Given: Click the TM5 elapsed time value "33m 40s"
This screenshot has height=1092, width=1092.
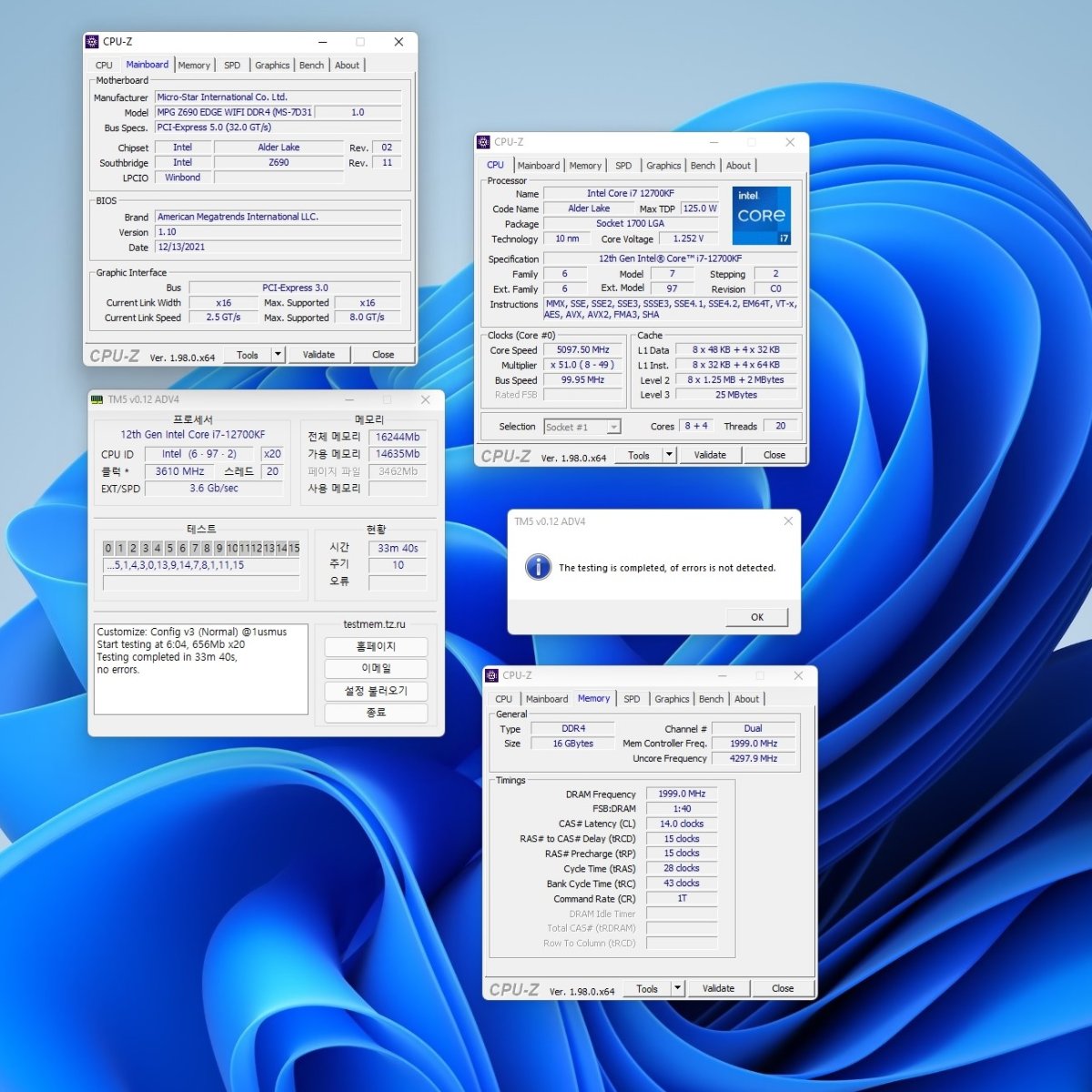Looking at the screenshot, I should pyautogui.click(x=398, y=549).
